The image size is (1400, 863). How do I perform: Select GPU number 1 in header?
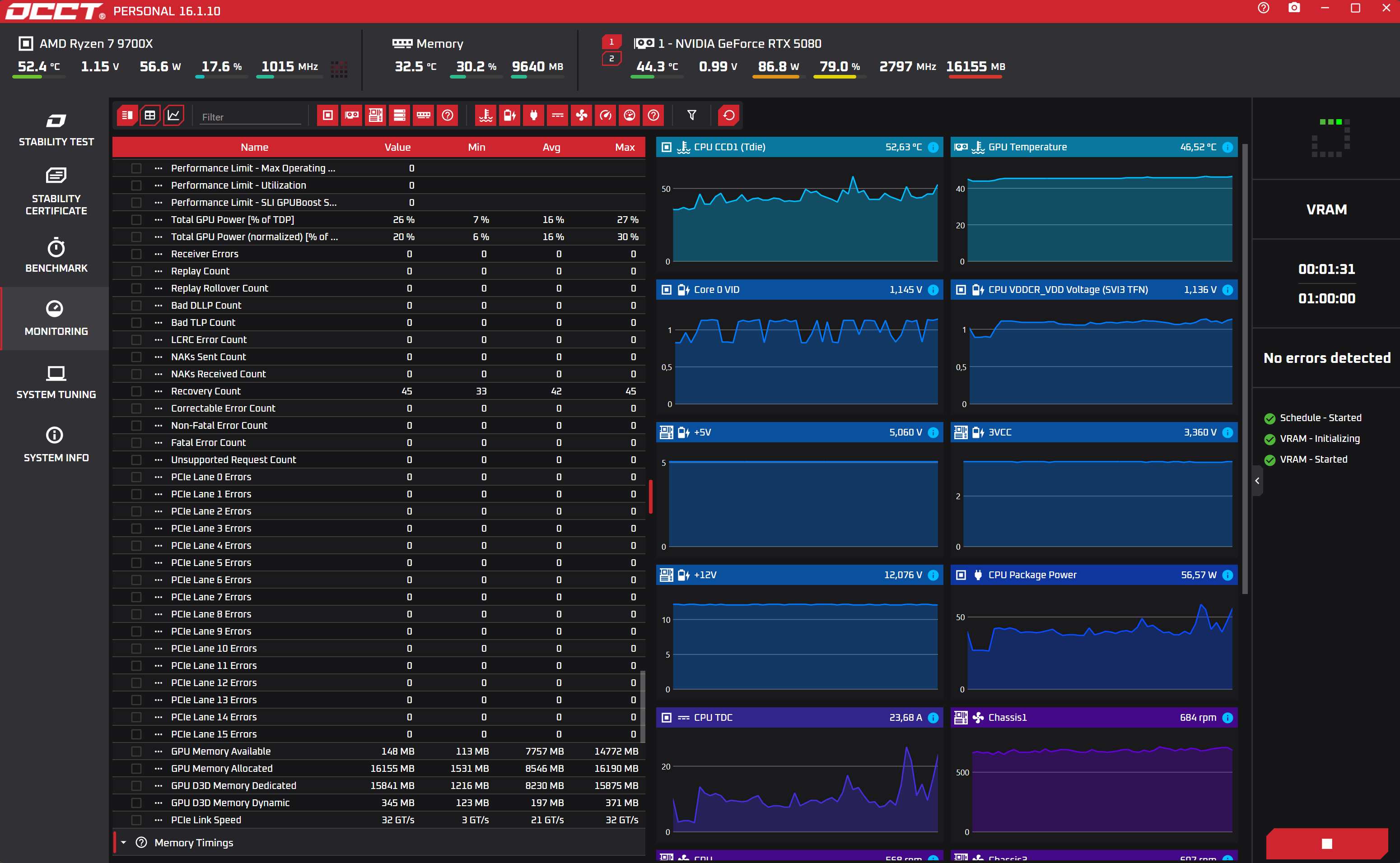[611, 42]
